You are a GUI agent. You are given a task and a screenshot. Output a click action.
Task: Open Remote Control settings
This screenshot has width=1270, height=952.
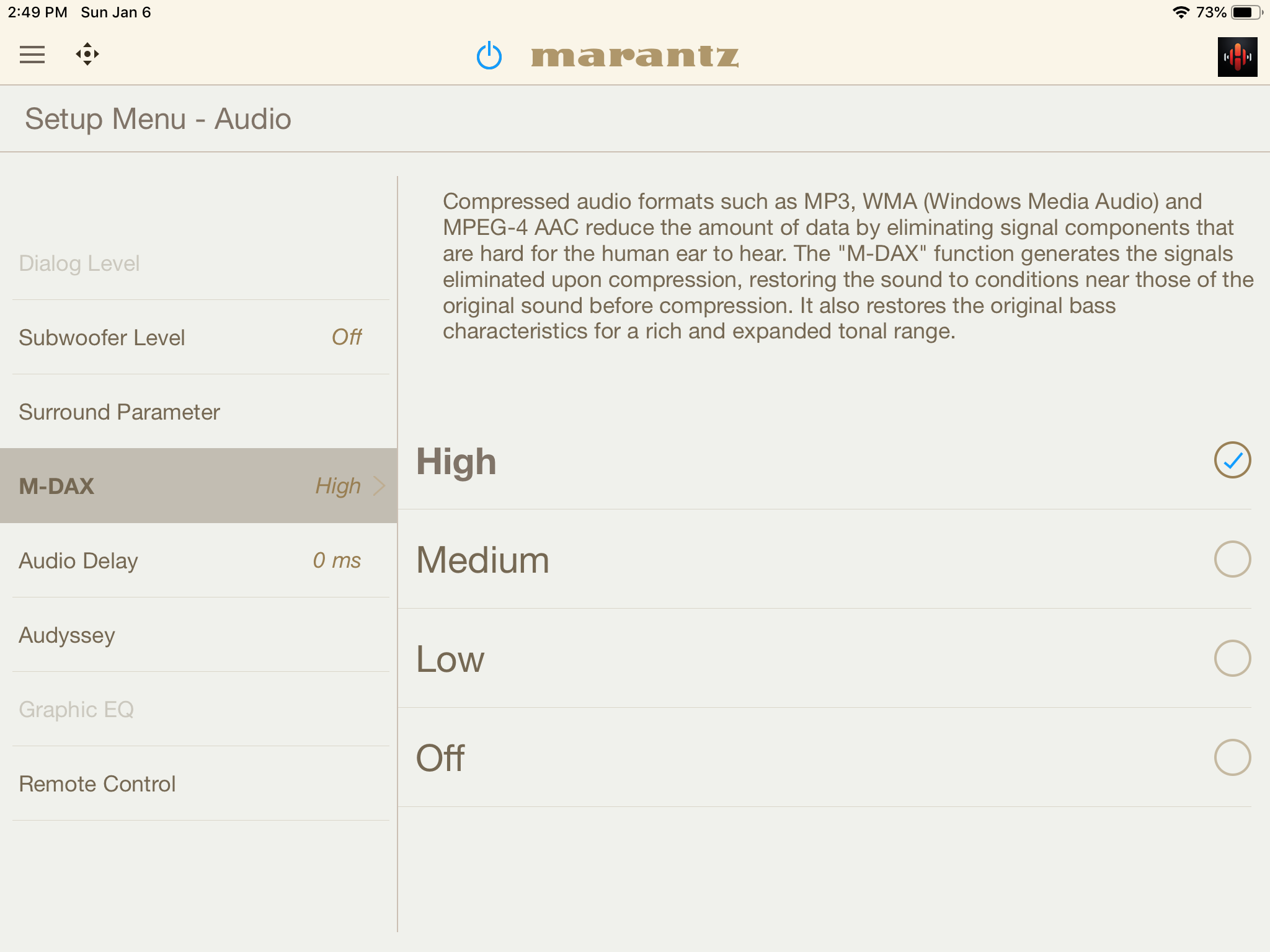(97, 784)
